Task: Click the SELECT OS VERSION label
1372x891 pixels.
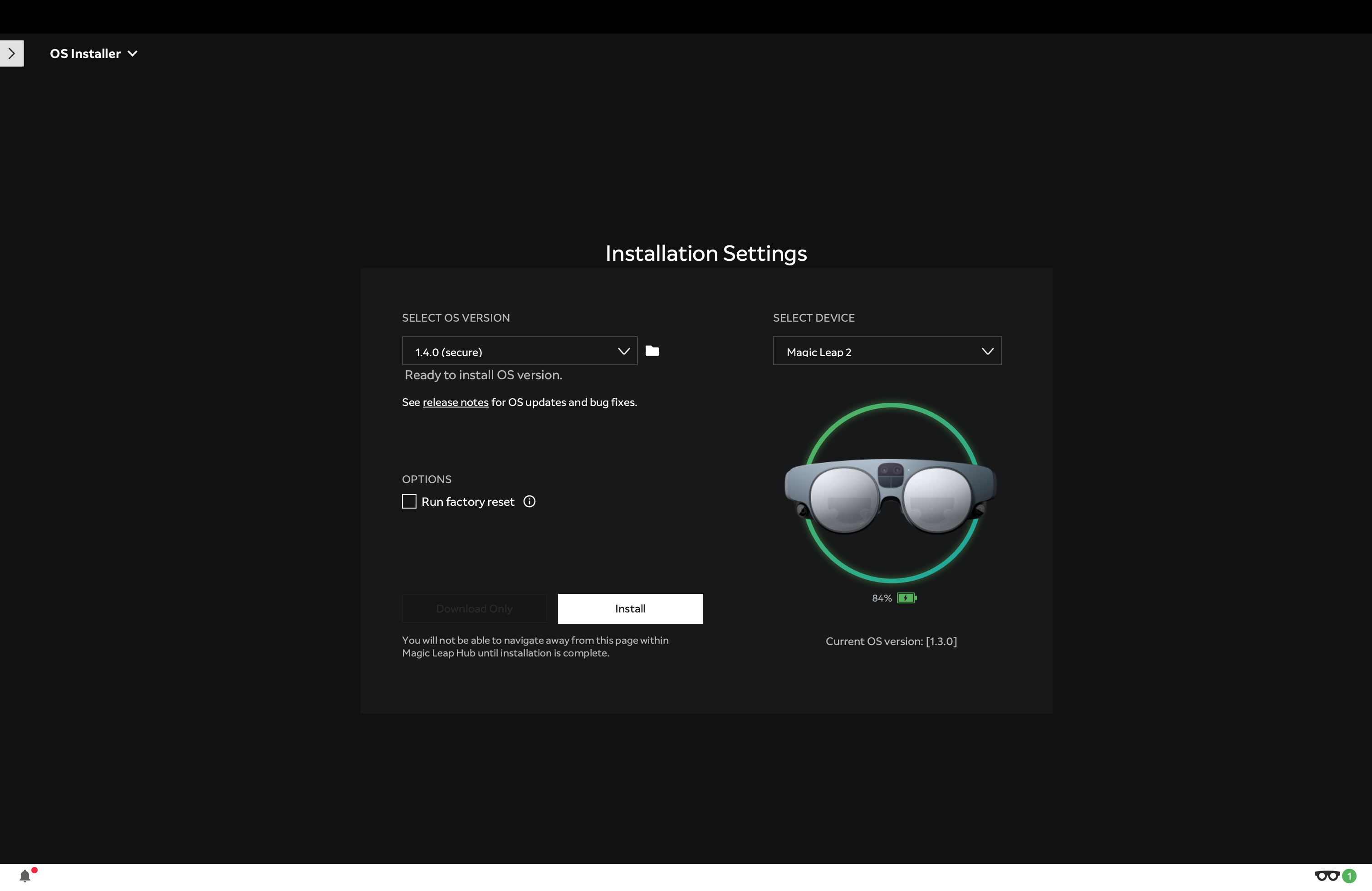Action: coord(456,318)
